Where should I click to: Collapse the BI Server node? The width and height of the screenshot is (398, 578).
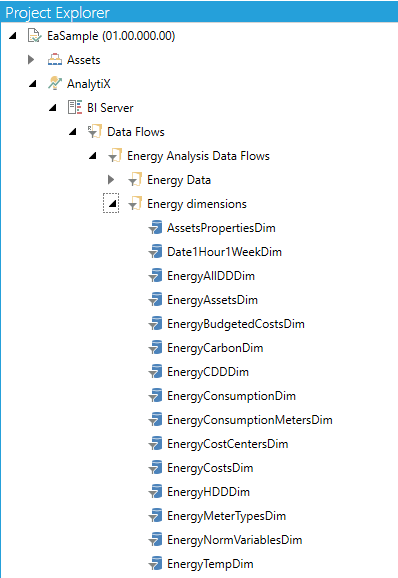point(53,108)
